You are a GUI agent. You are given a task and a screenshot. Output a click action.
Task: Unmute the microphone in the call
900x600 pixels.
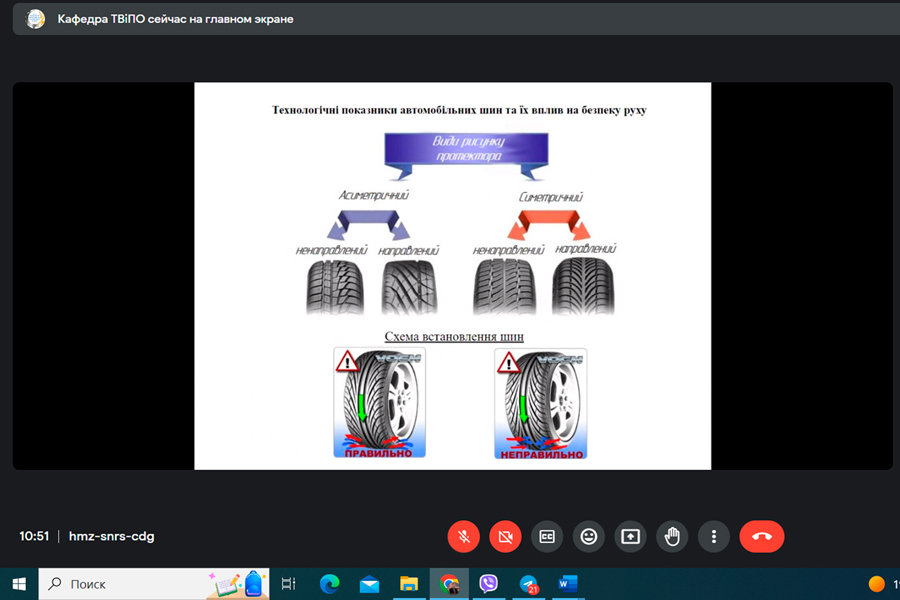coord(464,536)
